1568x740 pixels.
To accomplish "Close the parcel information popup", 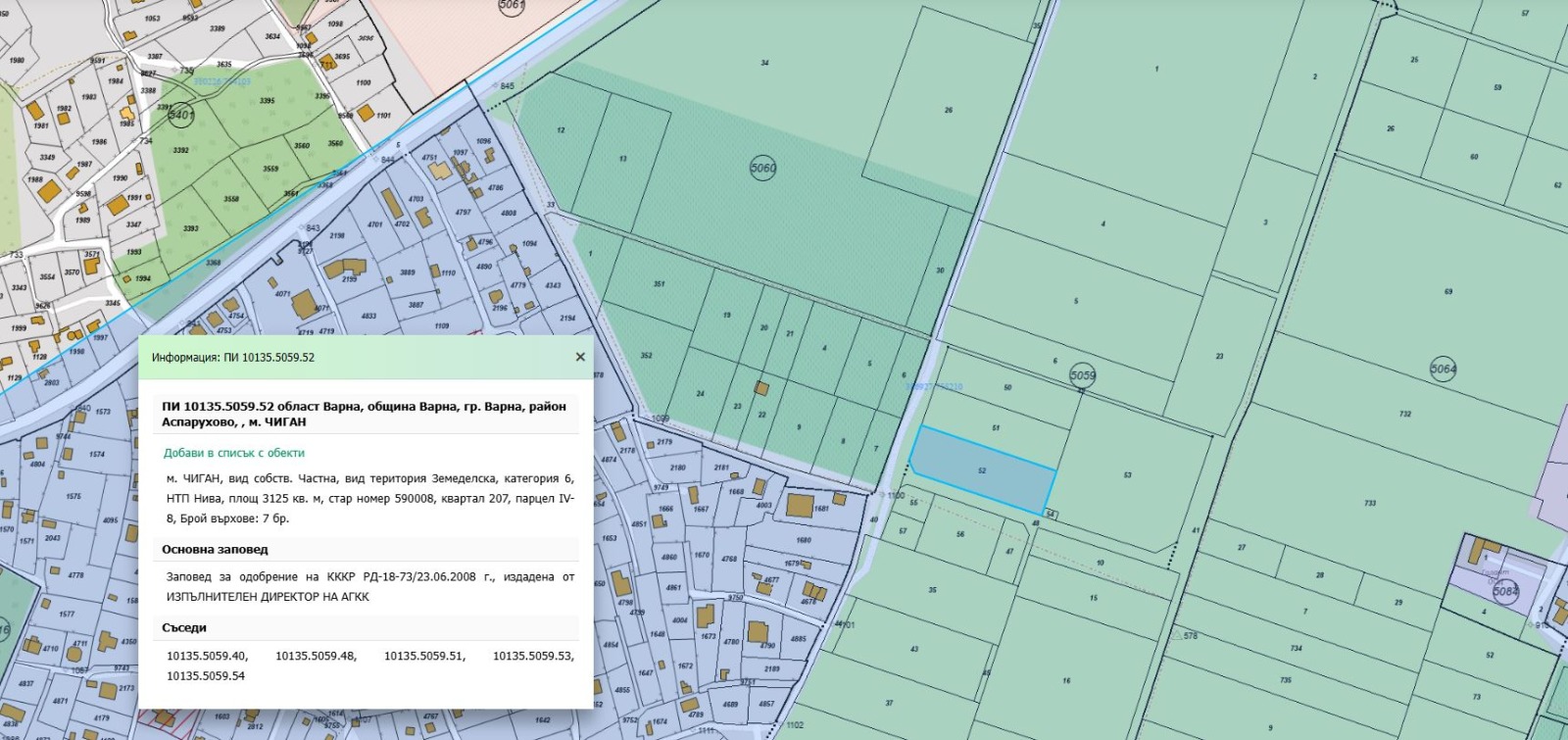I will (x=580, y=358).
